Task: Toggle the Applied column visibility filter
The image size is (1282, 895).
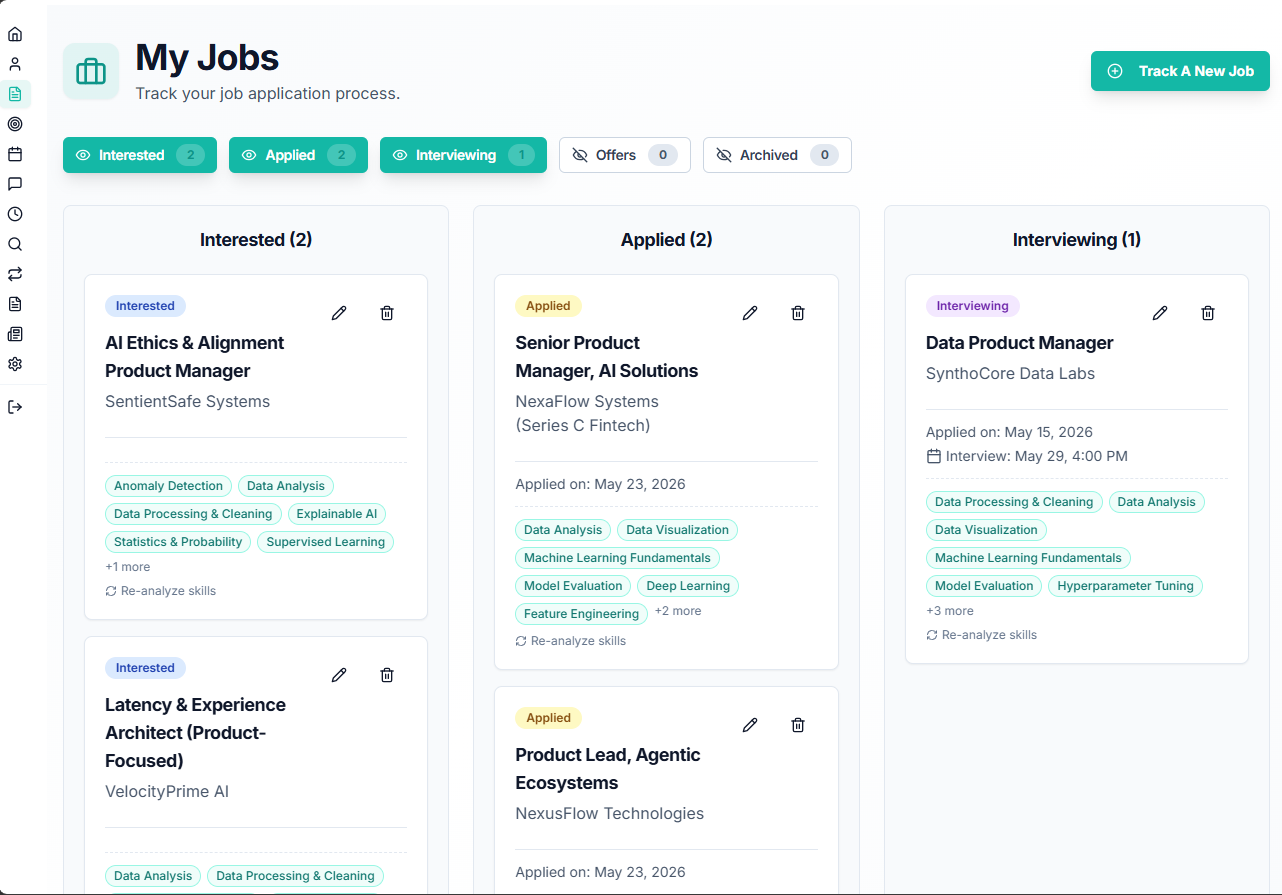Action: pyautogui.click(x=298, y=155)
